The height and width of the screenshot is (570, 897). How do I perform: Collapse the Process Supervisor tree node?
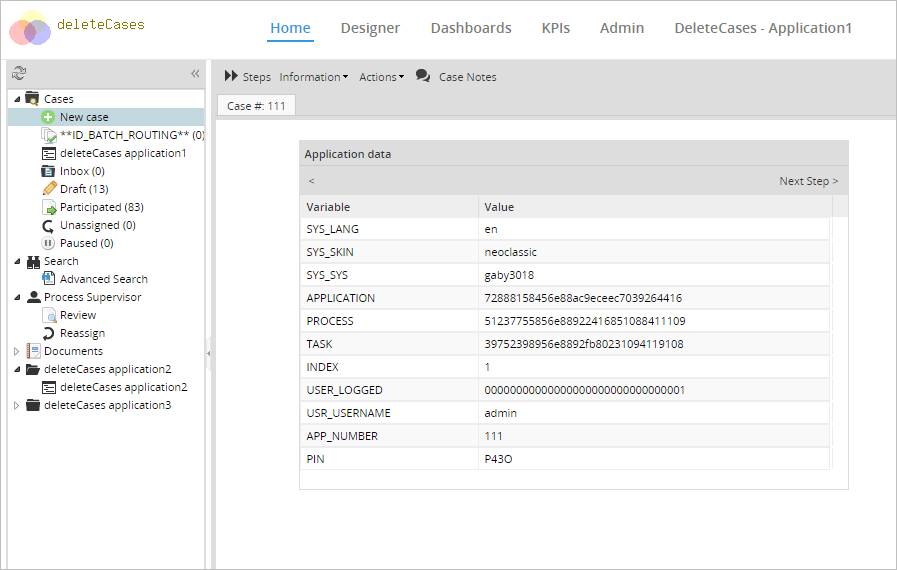pos(16,297)
